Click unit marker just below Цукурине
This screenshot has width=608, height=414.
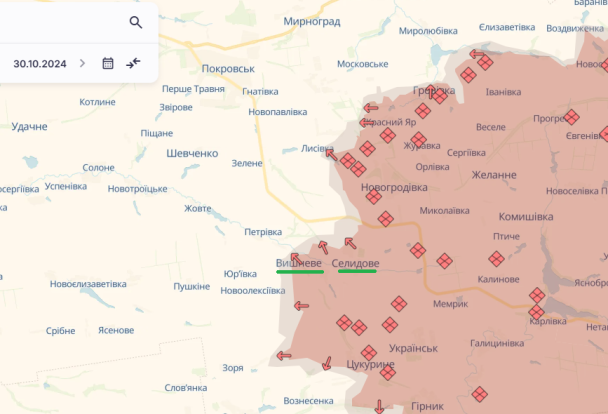[388, 373]
